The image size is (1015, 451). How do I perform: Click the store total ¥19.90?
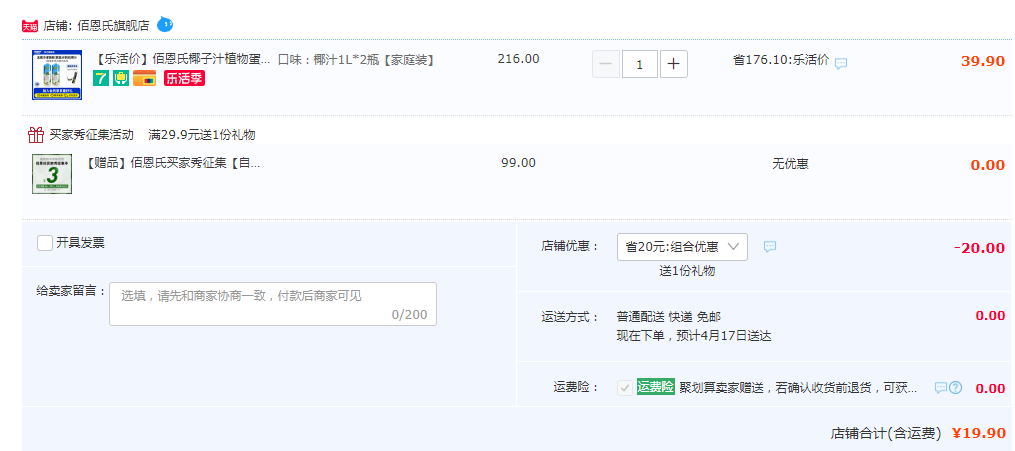[x=979, y=432]
